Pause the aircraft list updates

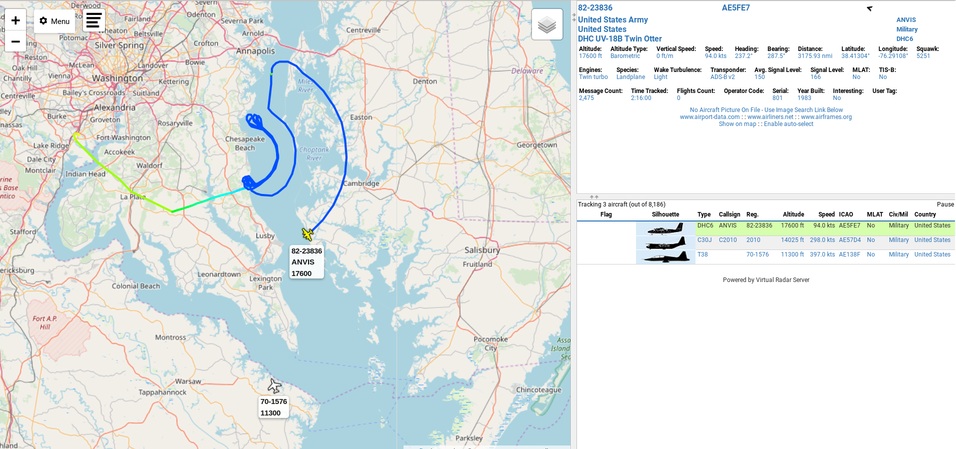click(x=945, y=204)
